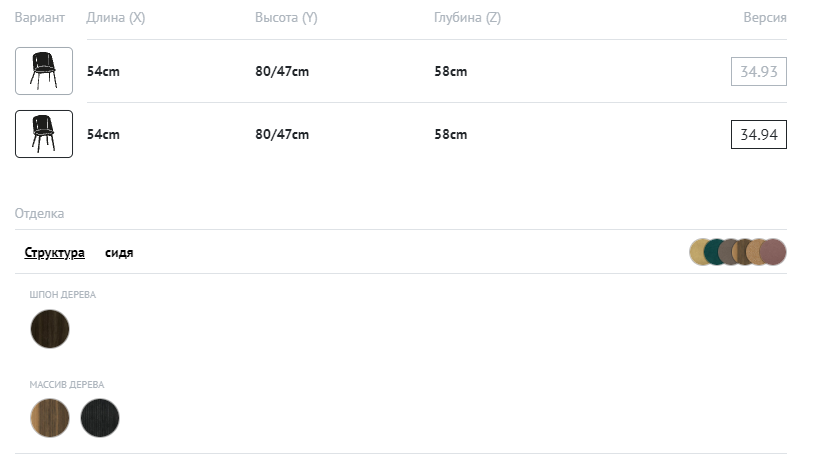Viewport: 818px width, 466px height.
Task: Pick the light brown swatch under МАССИВ ДЕРЕВА
Action: (x=50, y=418)
